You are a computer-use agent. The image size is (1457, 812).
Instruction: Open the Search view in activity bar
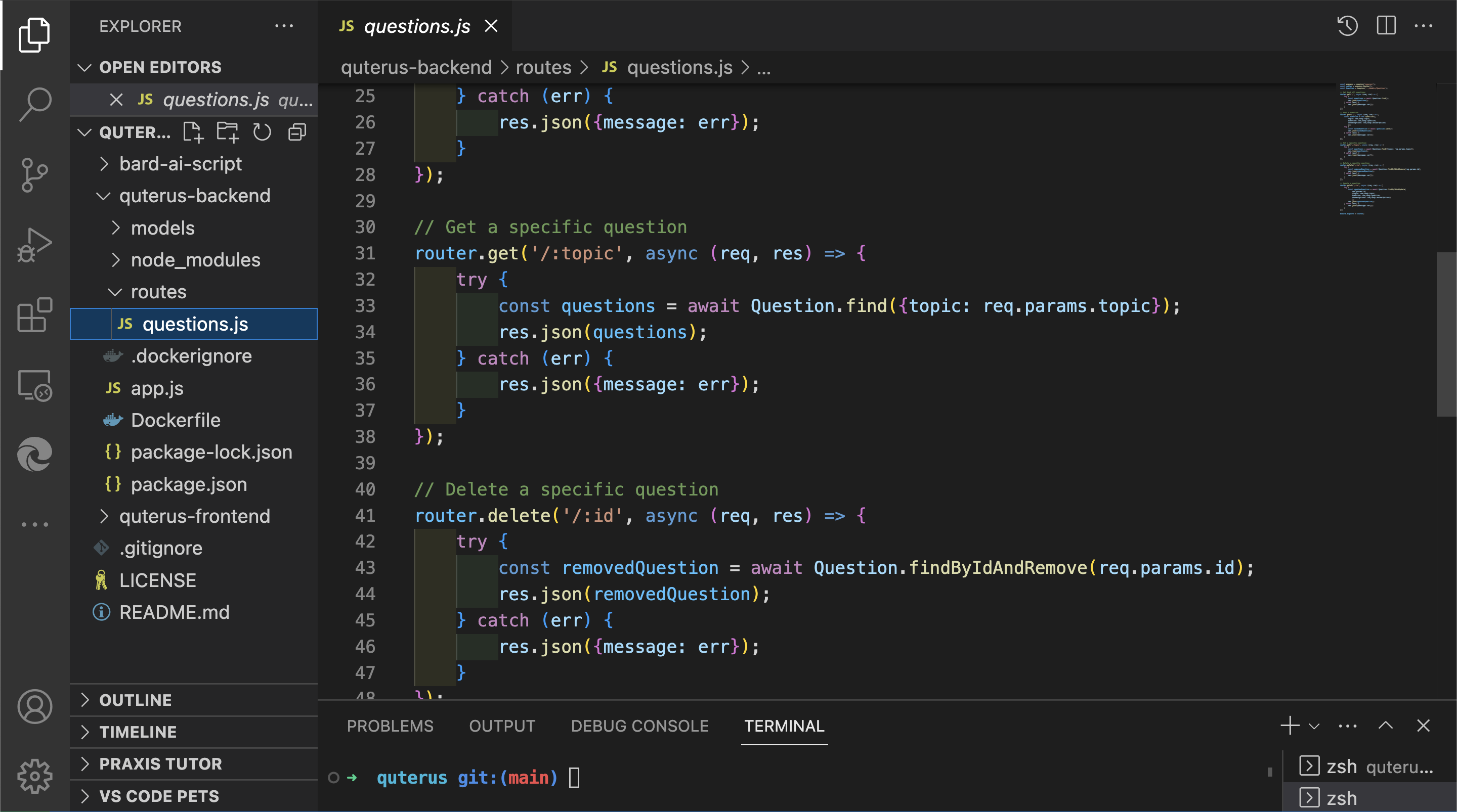[34, 104]
